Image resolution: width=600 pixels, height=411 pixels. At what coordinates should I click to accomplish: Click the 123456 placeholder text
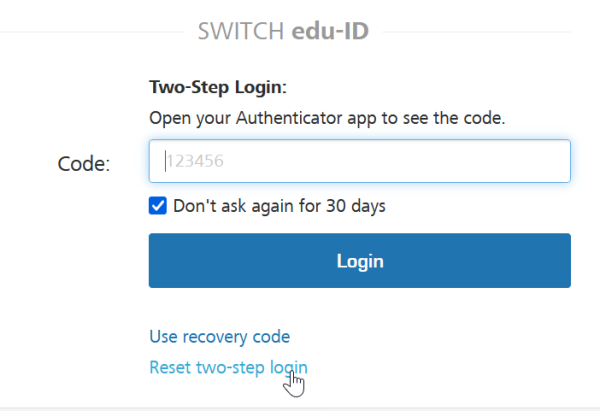(x=195, y=161)
